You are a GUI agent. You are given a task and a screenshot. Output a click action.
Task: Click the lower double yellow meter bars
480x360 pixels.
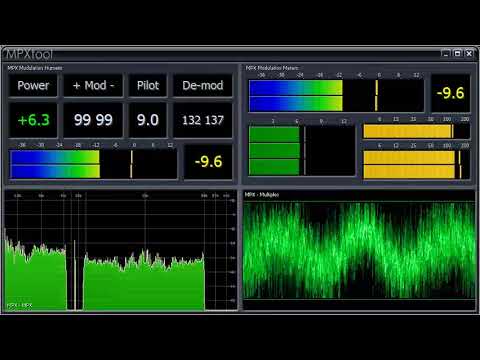[416, 165]
